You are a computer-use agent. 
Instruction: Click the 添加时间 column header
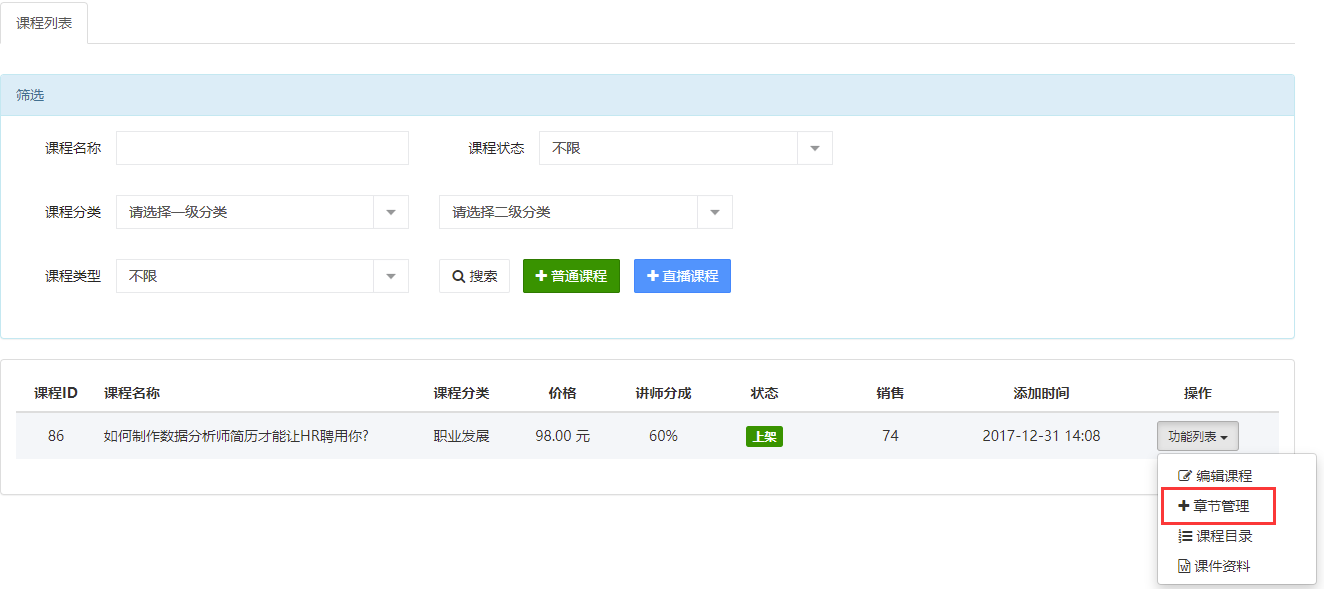tap(1041, 393)
